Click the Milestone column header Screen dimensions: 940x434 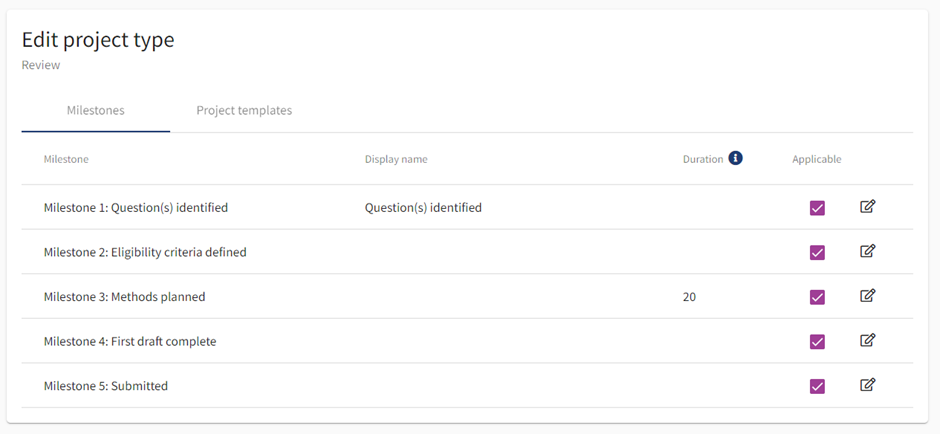[x=66, y=159]
